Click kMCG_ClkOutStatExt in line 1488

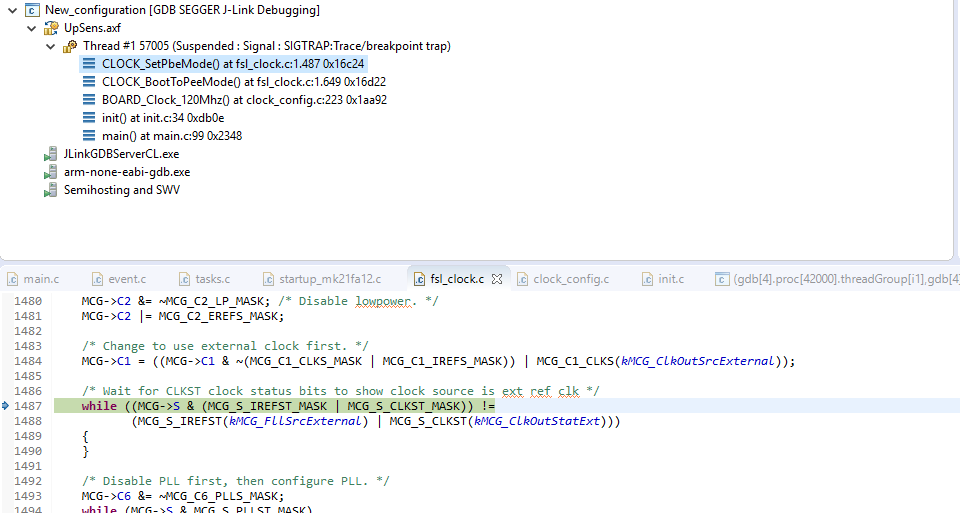537,421
